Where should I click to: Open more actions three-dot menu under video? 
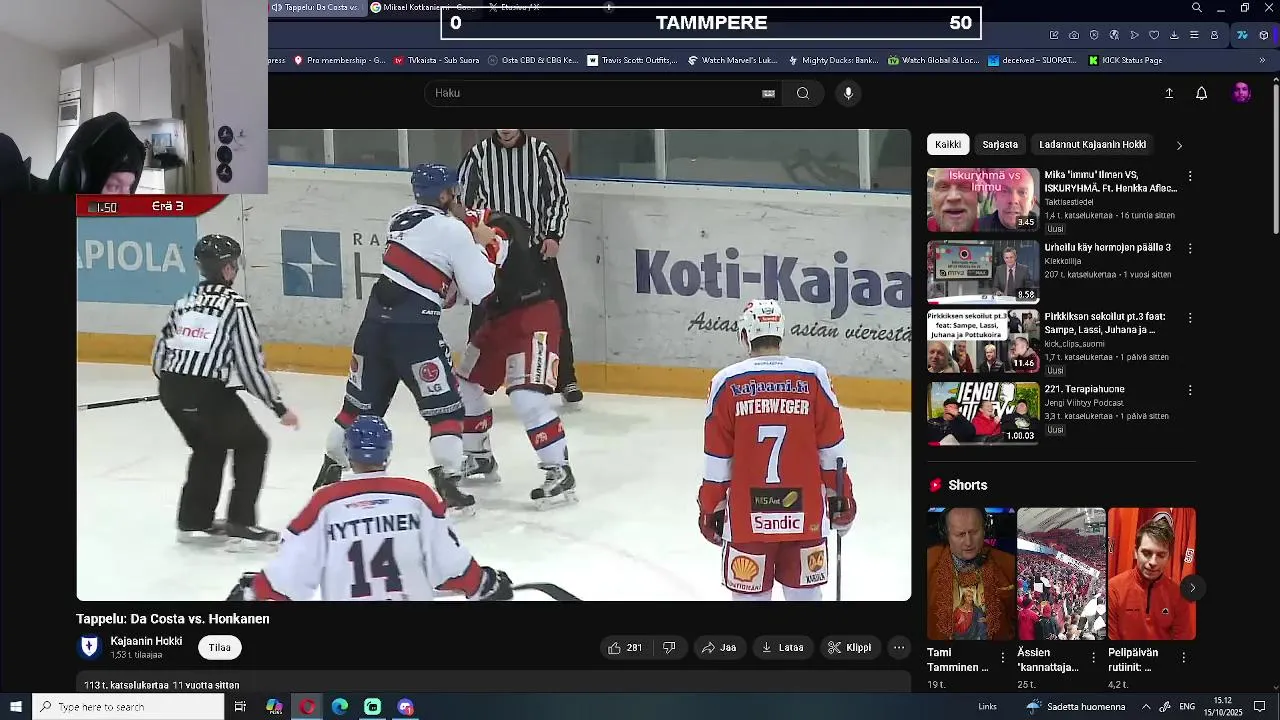pos(899,647)
